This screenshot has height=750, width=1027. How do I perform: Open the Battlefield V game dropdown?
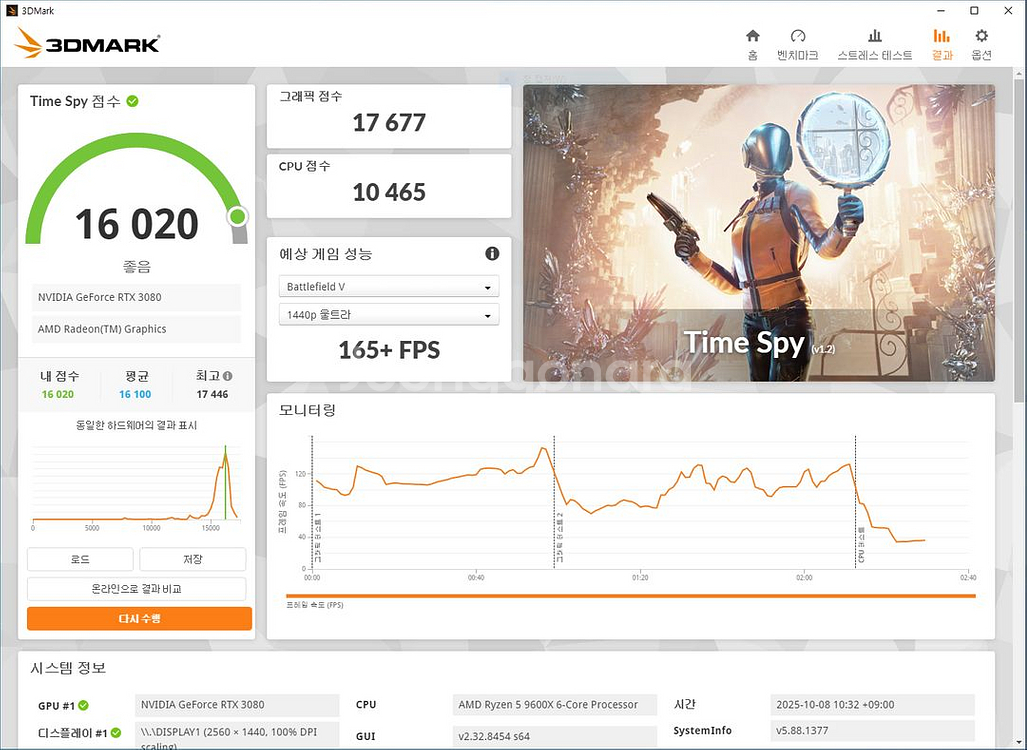click(x=388, y=286)
